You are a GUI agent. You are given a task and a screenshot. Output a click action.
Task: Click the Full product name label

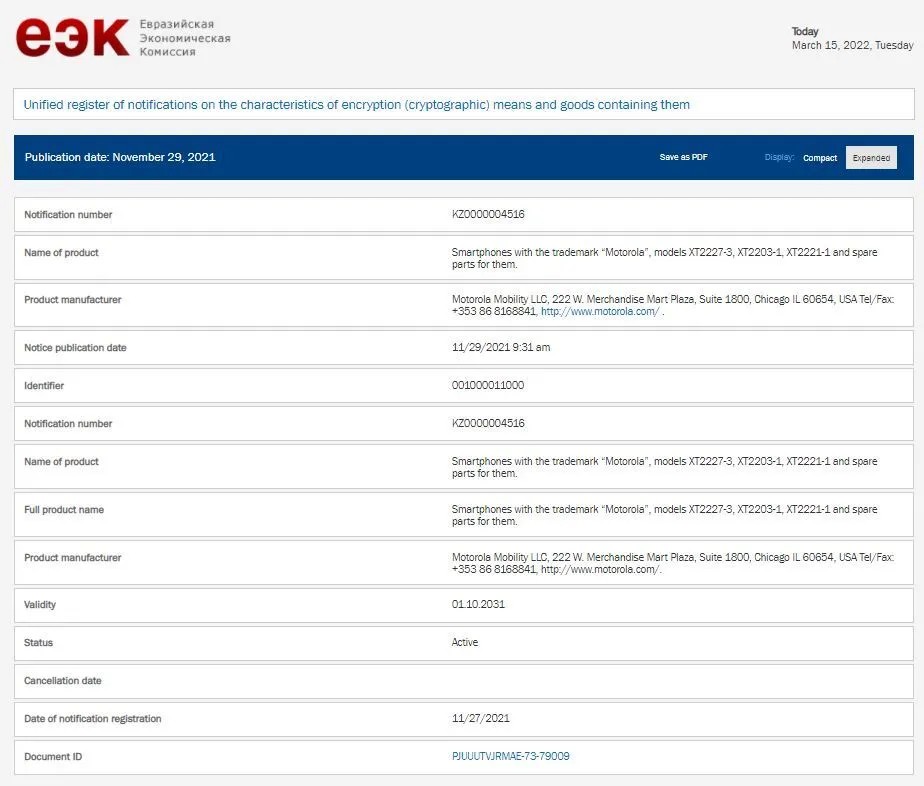point(64,510)
